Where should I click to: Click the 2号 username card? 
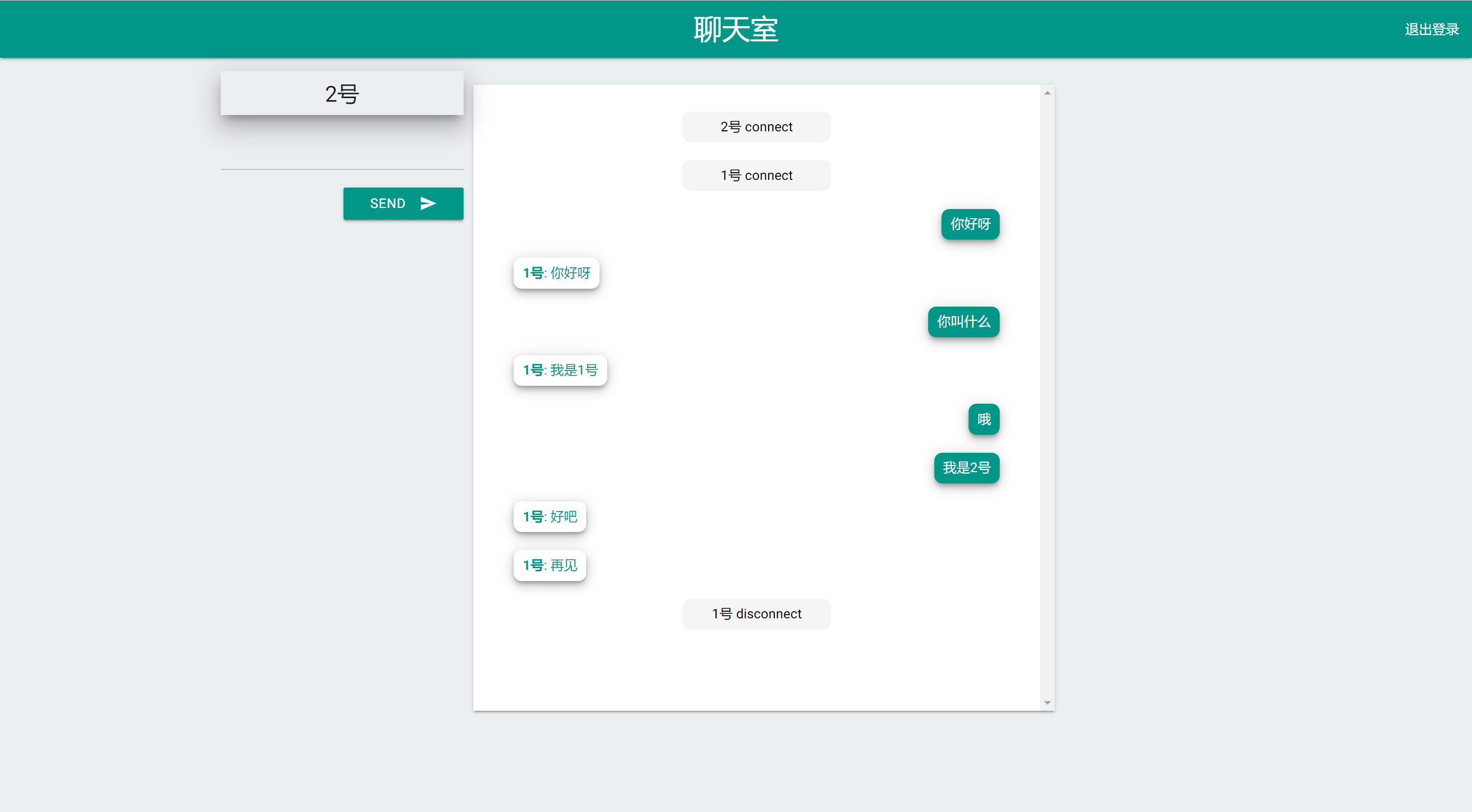(x=342, y=93)
